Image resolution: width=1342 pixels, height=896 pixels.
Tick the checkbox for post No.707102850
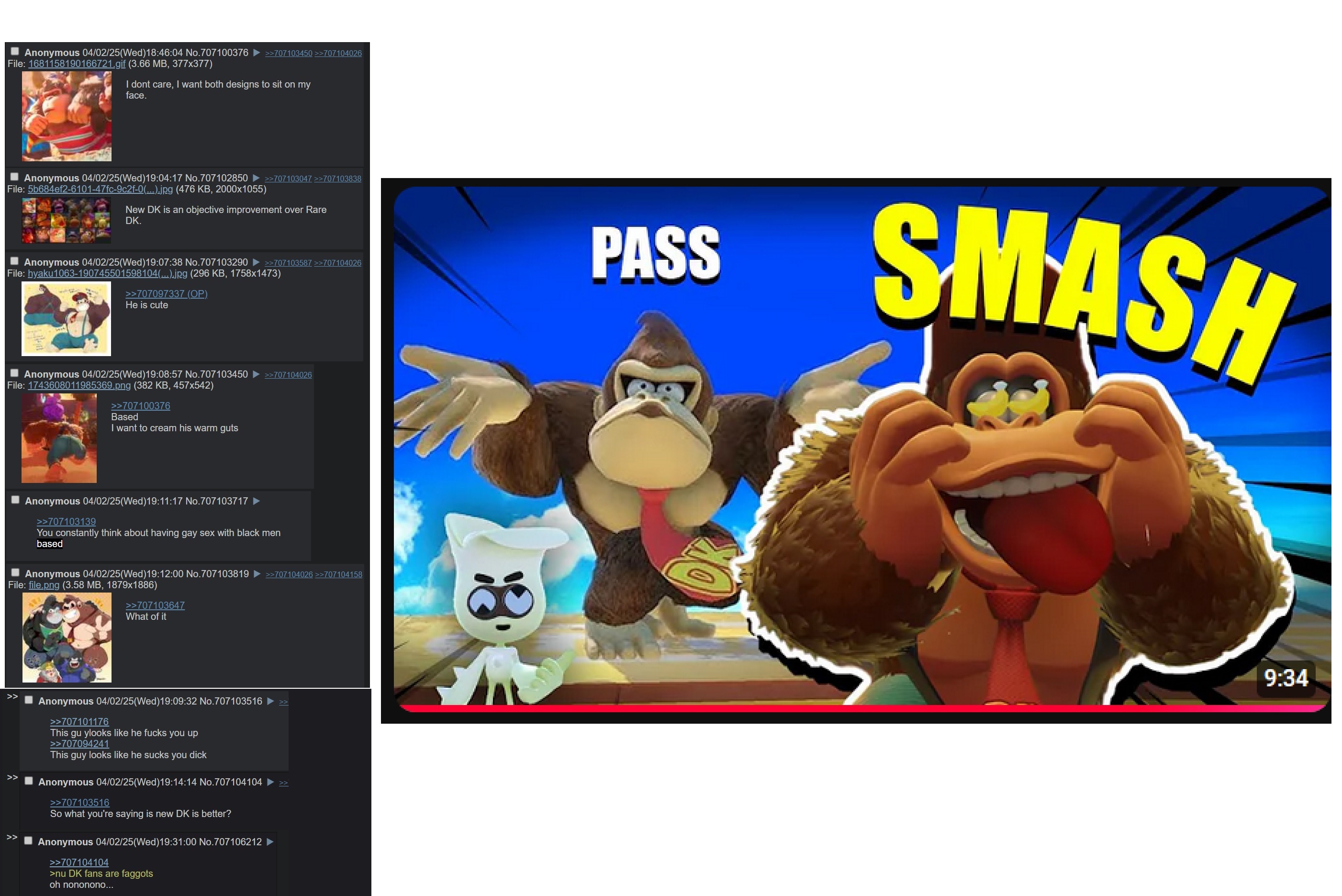15,177
